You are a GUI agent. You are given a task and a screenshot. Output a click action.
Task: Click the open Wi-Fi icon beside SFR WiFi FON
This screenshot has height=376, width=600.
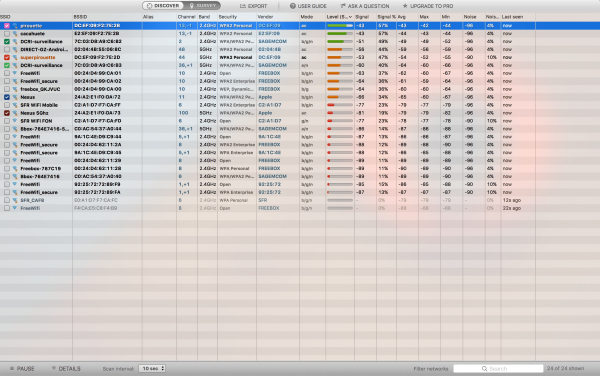(15, 121)
